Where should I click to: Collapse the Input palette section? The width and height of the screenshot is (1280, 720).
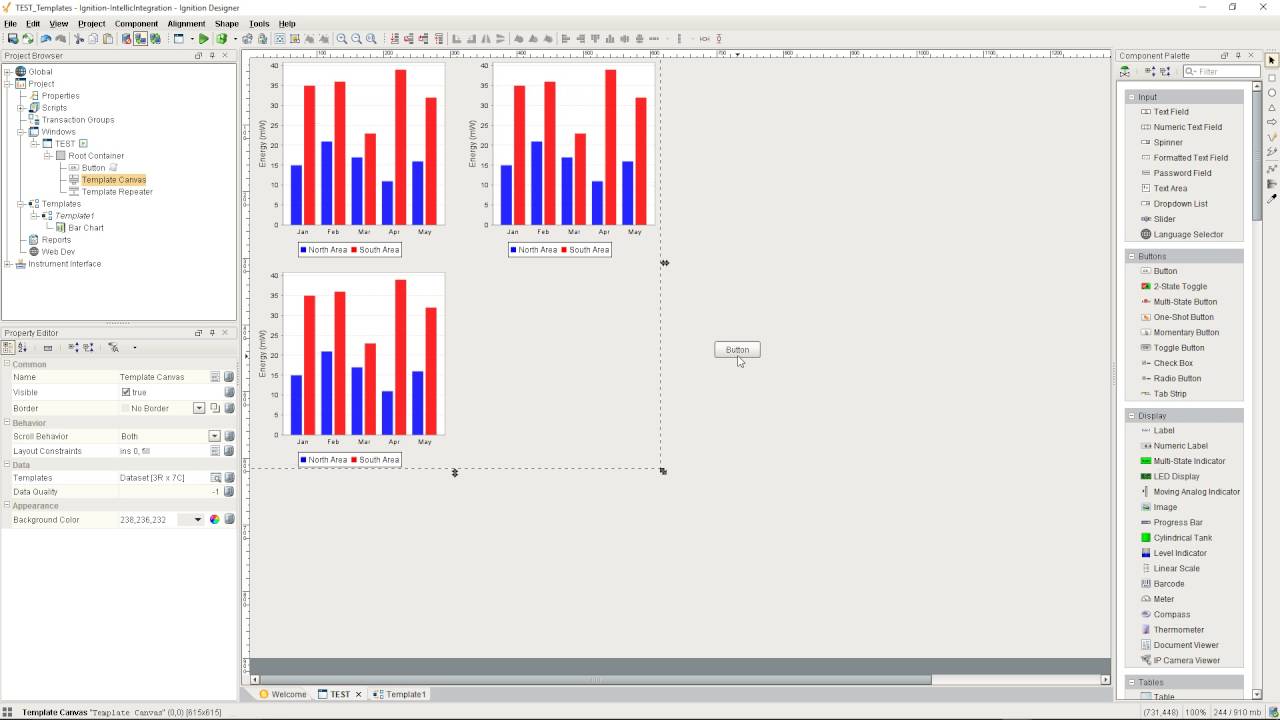[1132, 97]
